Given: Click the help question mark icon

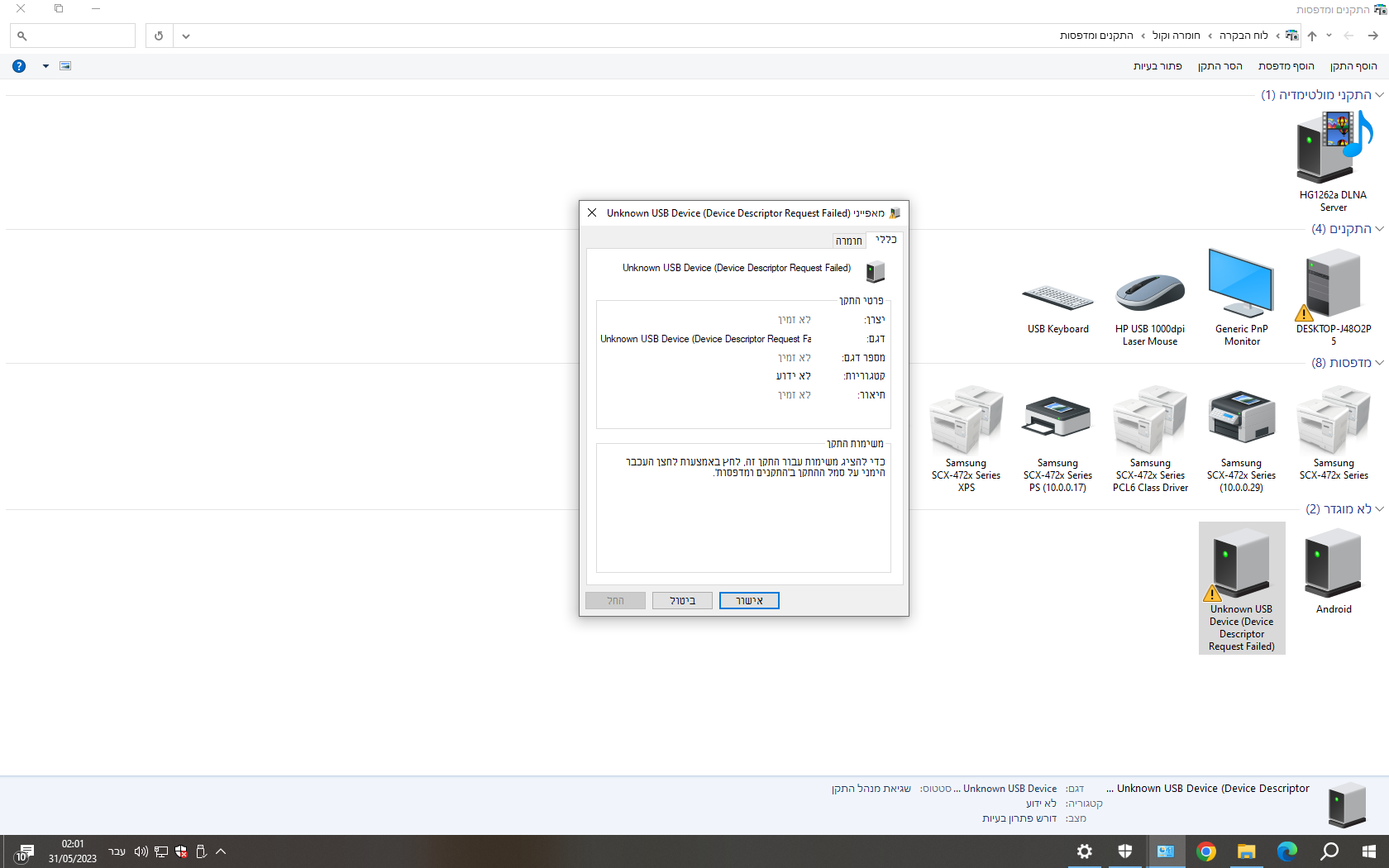Looking at the screenshot, I should [x=19, y=66].
